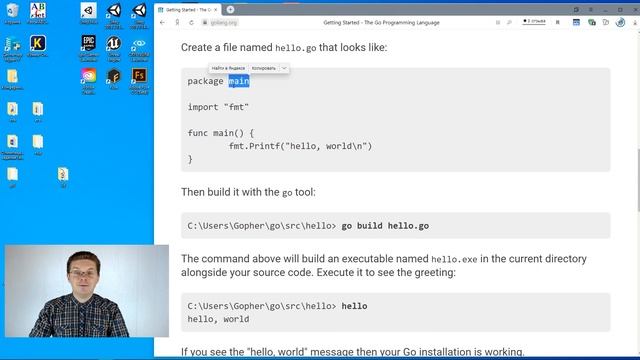Click the word 'package' in the code
The width and height of the screenshot is (640, 360).
click(205, 81)
